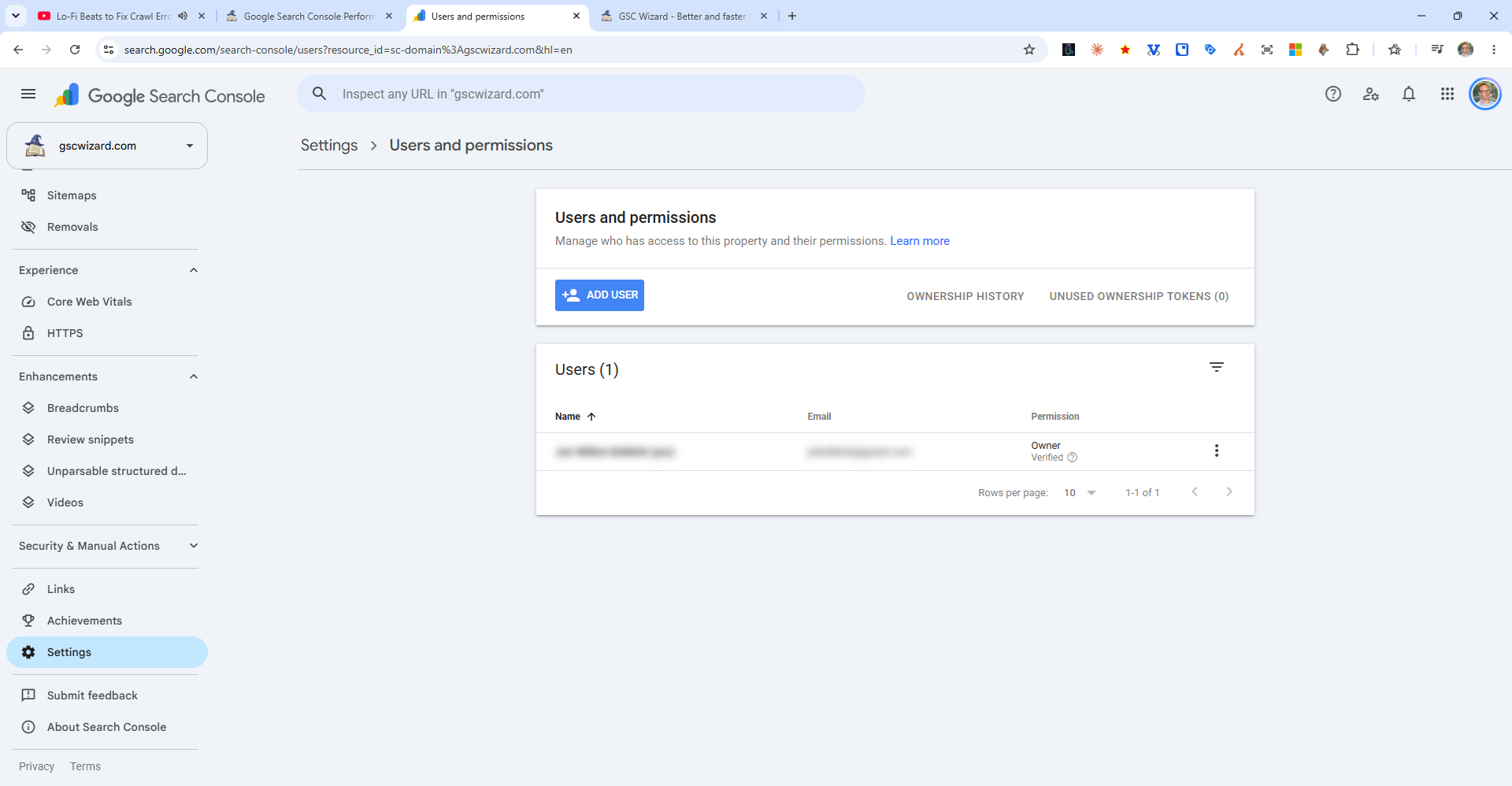Open more options for owner row

coord(1217,450)
